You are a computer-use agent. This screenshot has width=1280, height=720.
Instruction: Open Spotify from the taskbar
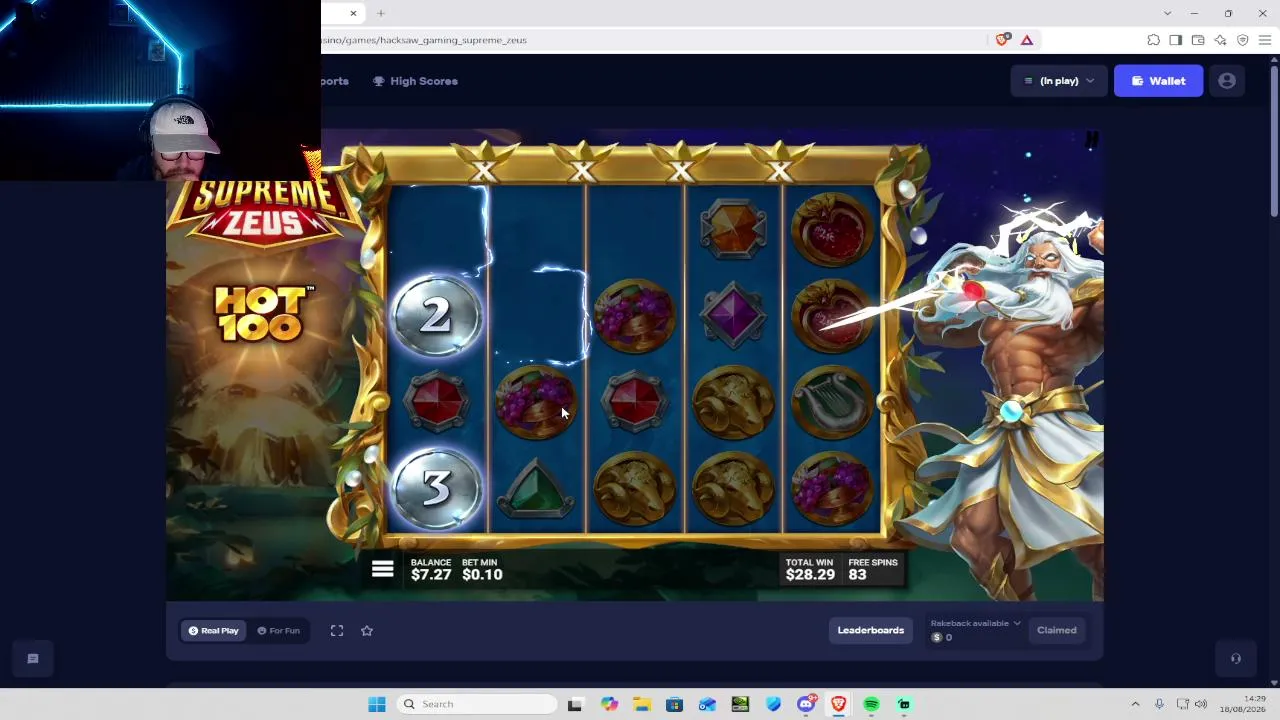point(871,704)
